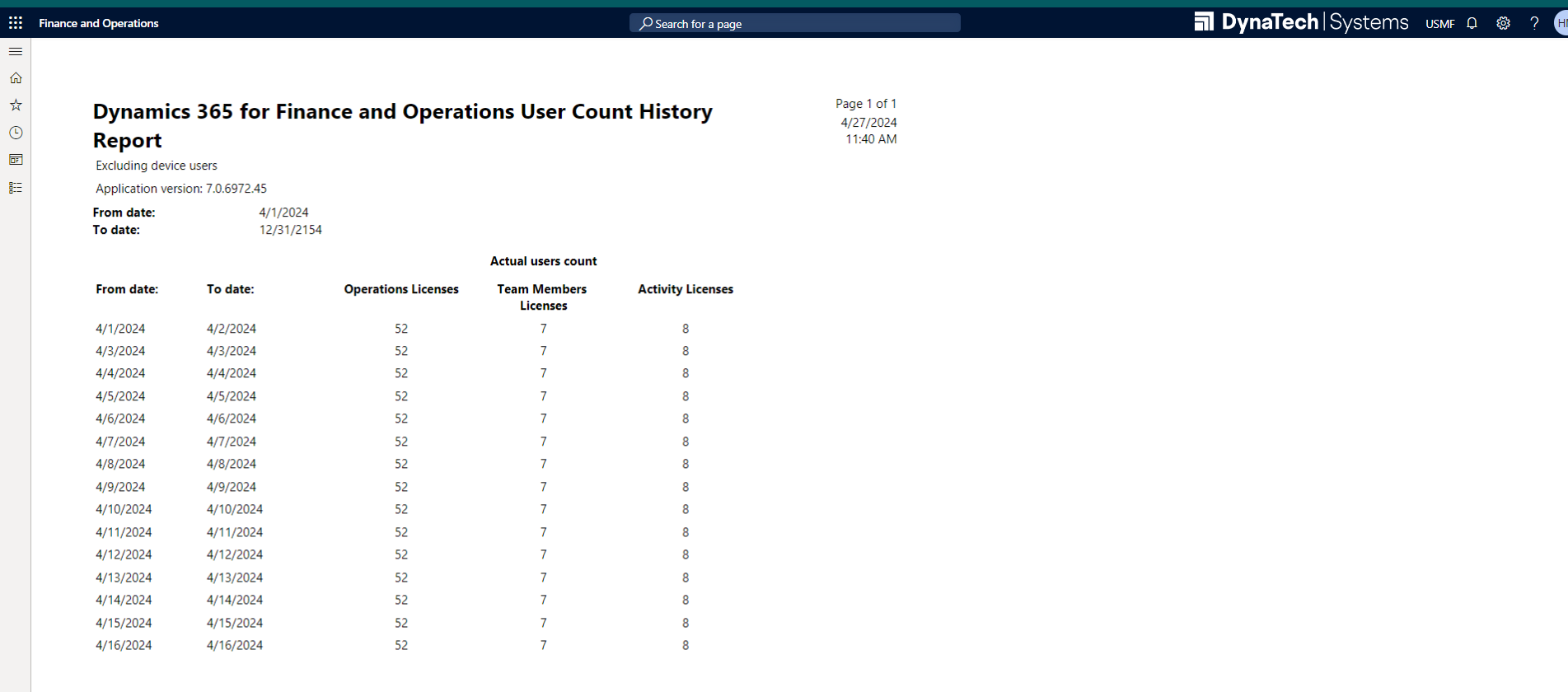
Task: Click Operations Licenses 52 in 4/4/2024 row
Action: 401,373
